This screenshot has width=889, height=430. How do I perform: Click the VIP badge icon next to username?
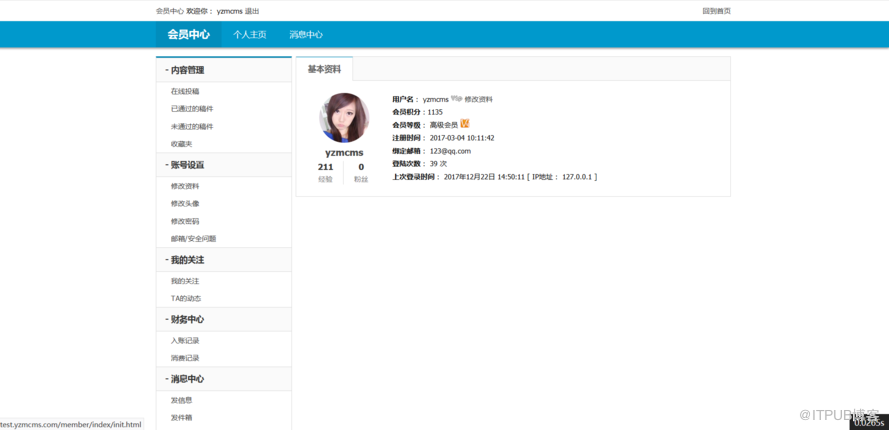(x=456, y=99)
